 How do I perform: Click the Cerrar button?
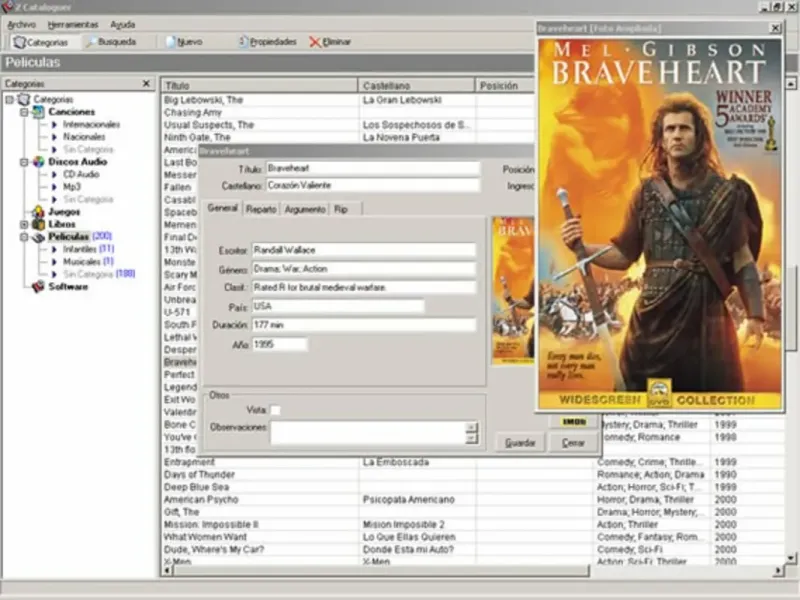[574, 442]
